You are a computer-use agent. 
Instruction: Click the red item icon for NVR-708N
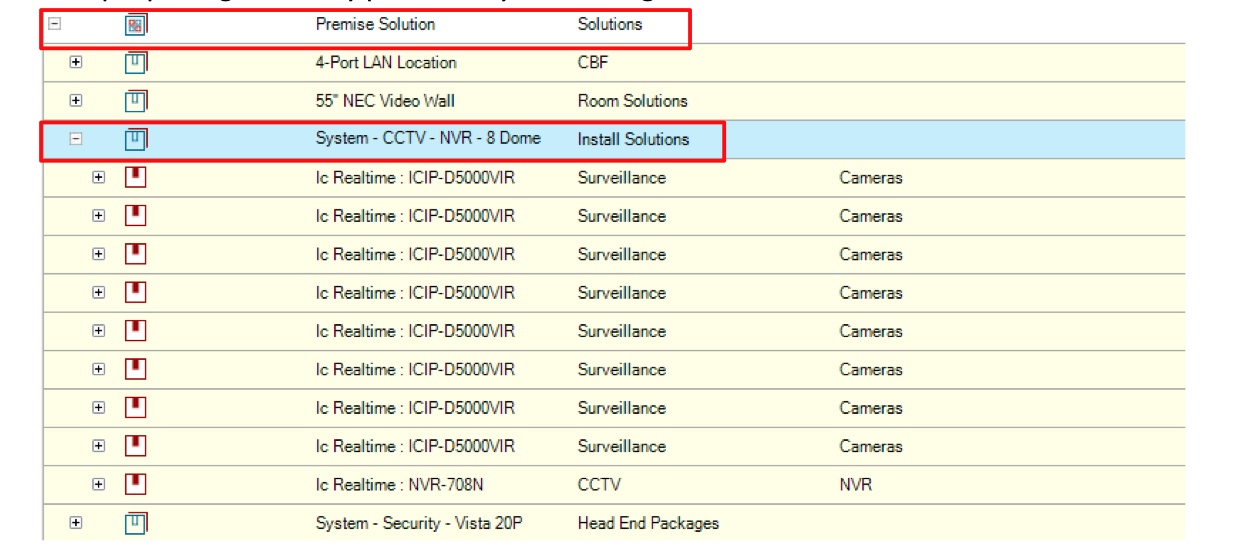pos(136,484)
